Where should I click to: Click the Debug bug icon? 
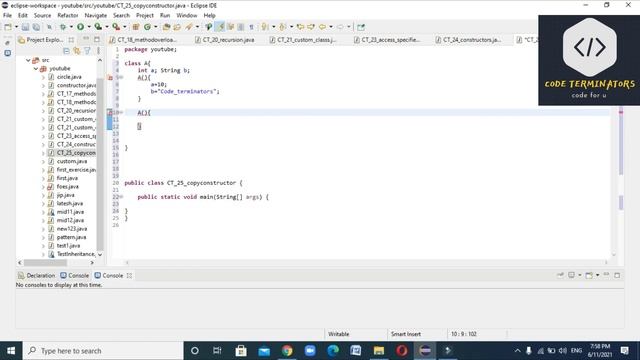click(63, 27)
